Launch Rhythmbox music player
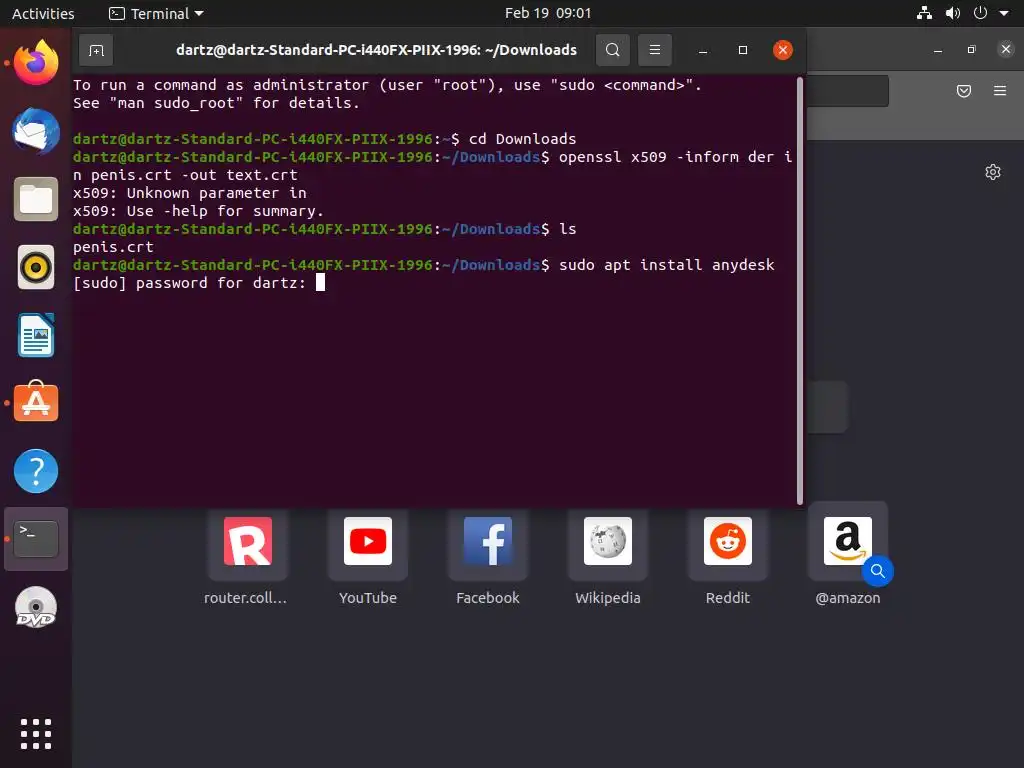Viewport: 1024px width, 768px height. 36,267
